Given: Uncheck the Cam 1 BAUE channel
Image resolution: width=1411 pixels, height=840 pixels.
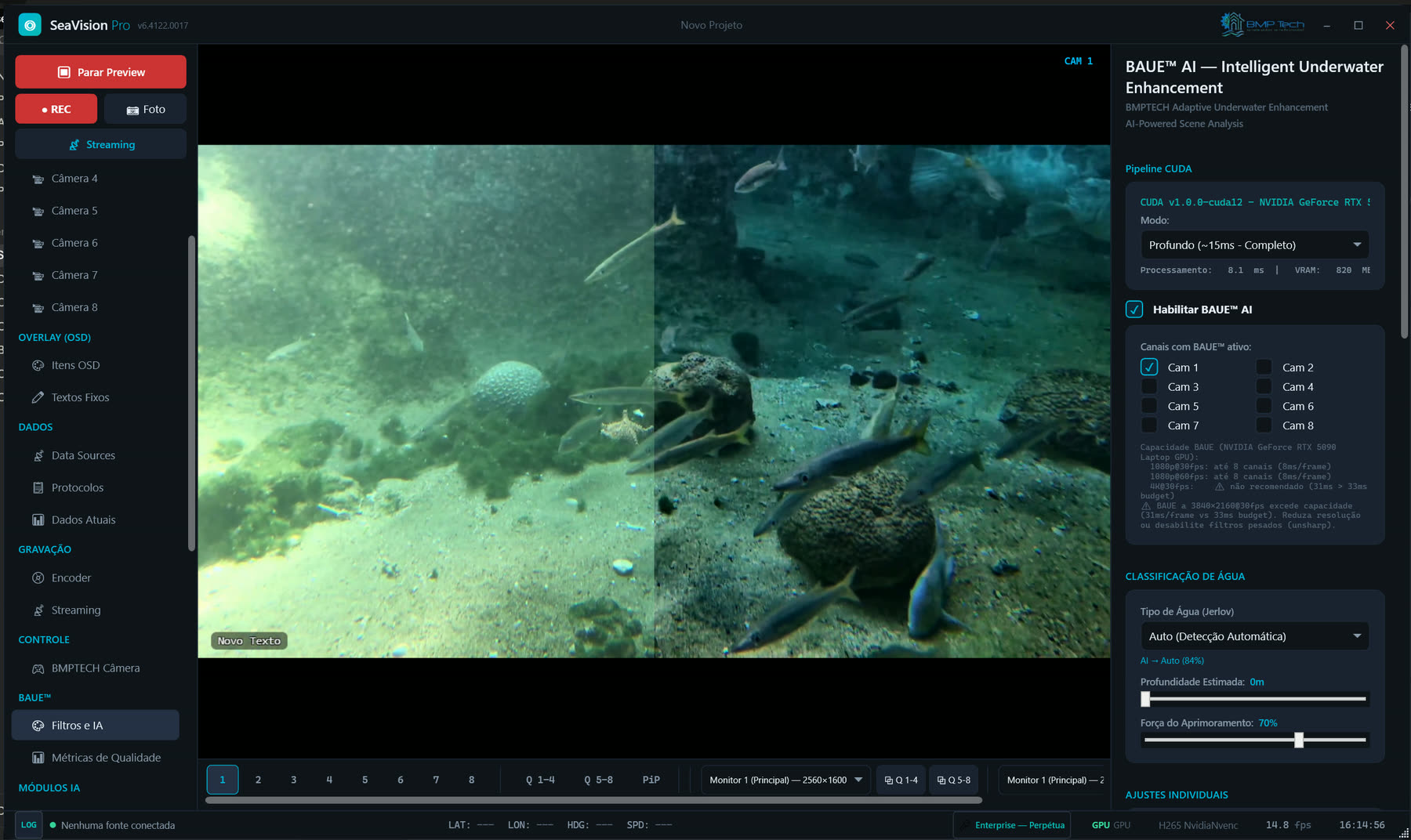Looking at the screenshot, I should (1149, 367).
